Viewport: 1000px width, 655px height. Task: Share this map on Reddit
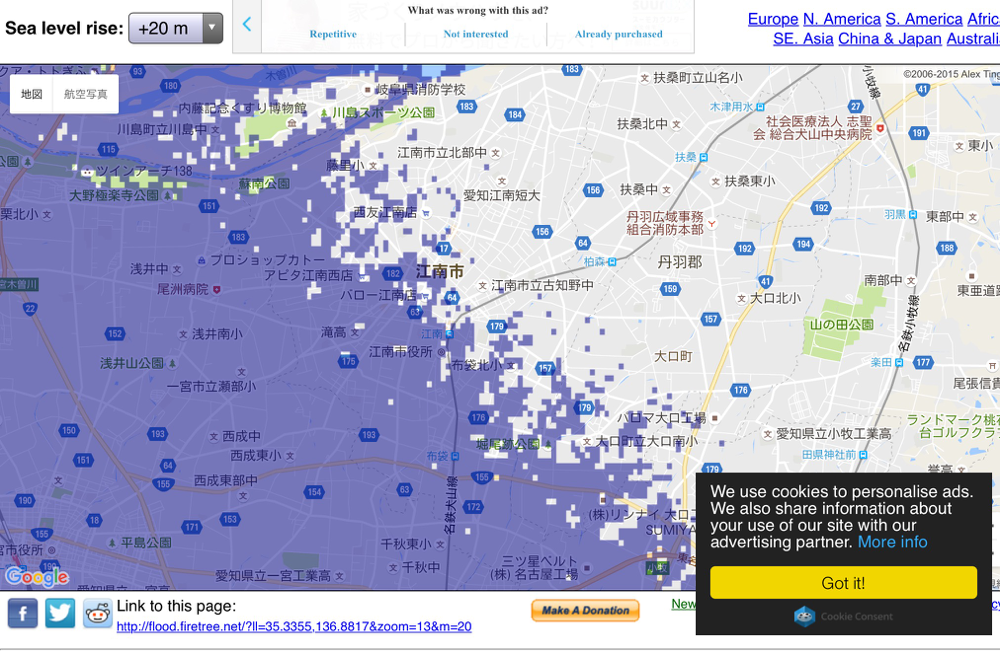tap(97, 613)
